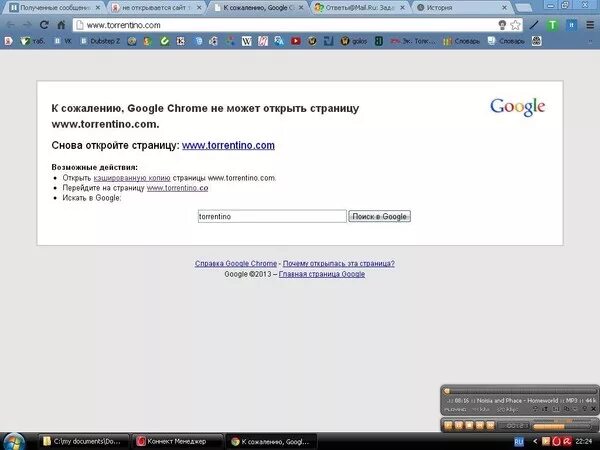The width and height of the screenshot is (600, 450).
Task: Click the RU language indicator
Action: (x=519, y=442)
